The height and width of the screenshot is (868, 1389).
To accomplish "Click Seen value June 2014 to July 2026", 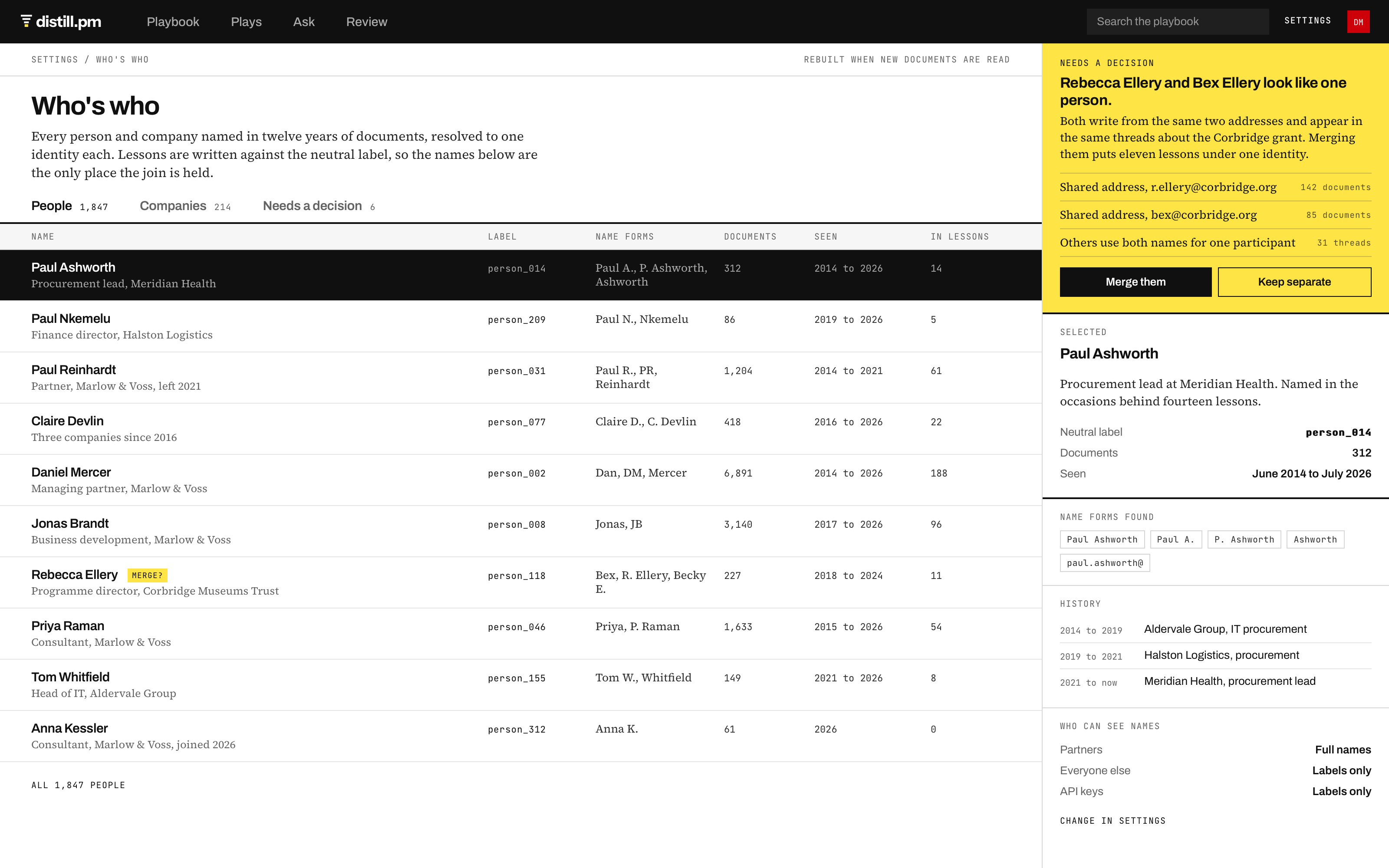I will click(x=1311, y=473).
